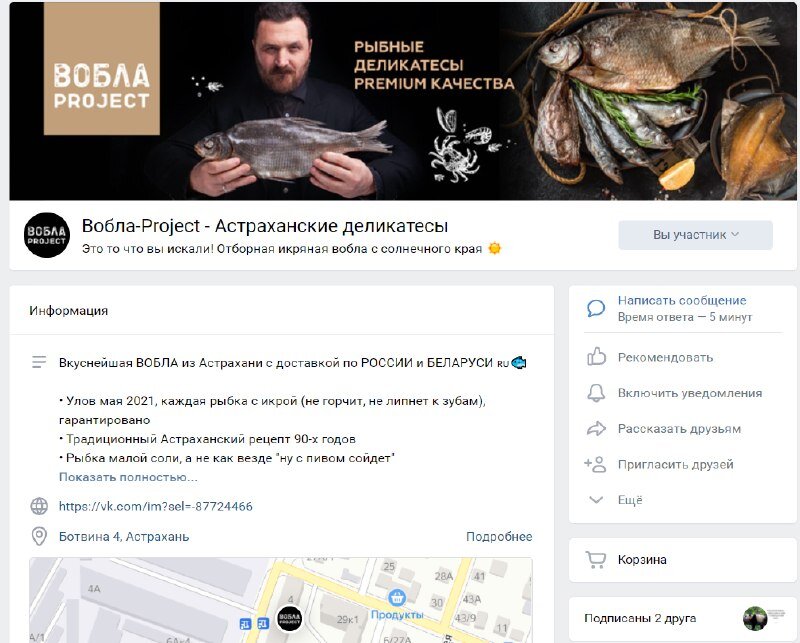Click the location pin icon
Viewport: 800px width, 643px height.
tap(39, 536)
